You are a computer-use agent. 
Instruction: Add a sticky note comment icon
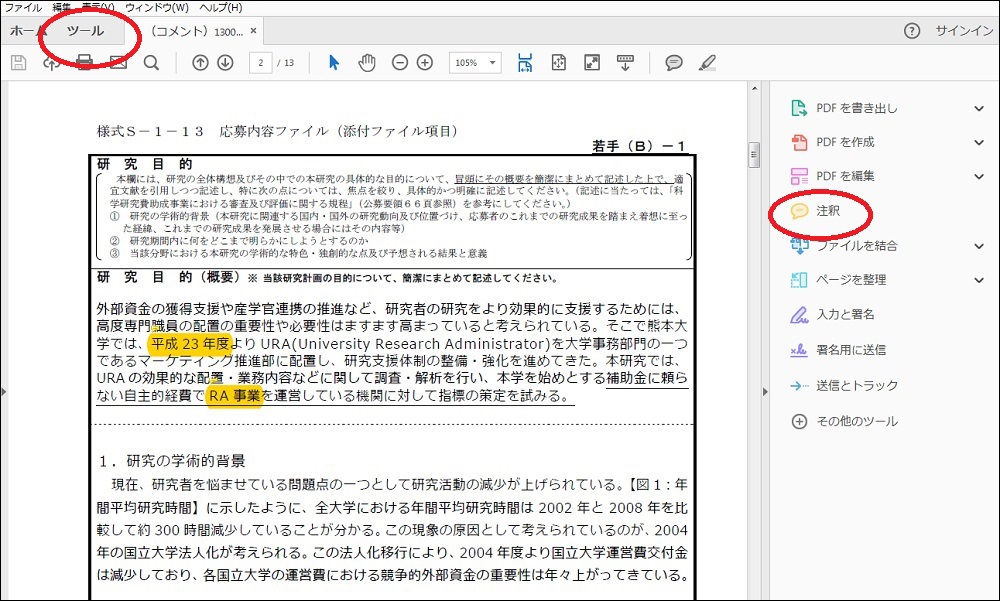(673, 63)
